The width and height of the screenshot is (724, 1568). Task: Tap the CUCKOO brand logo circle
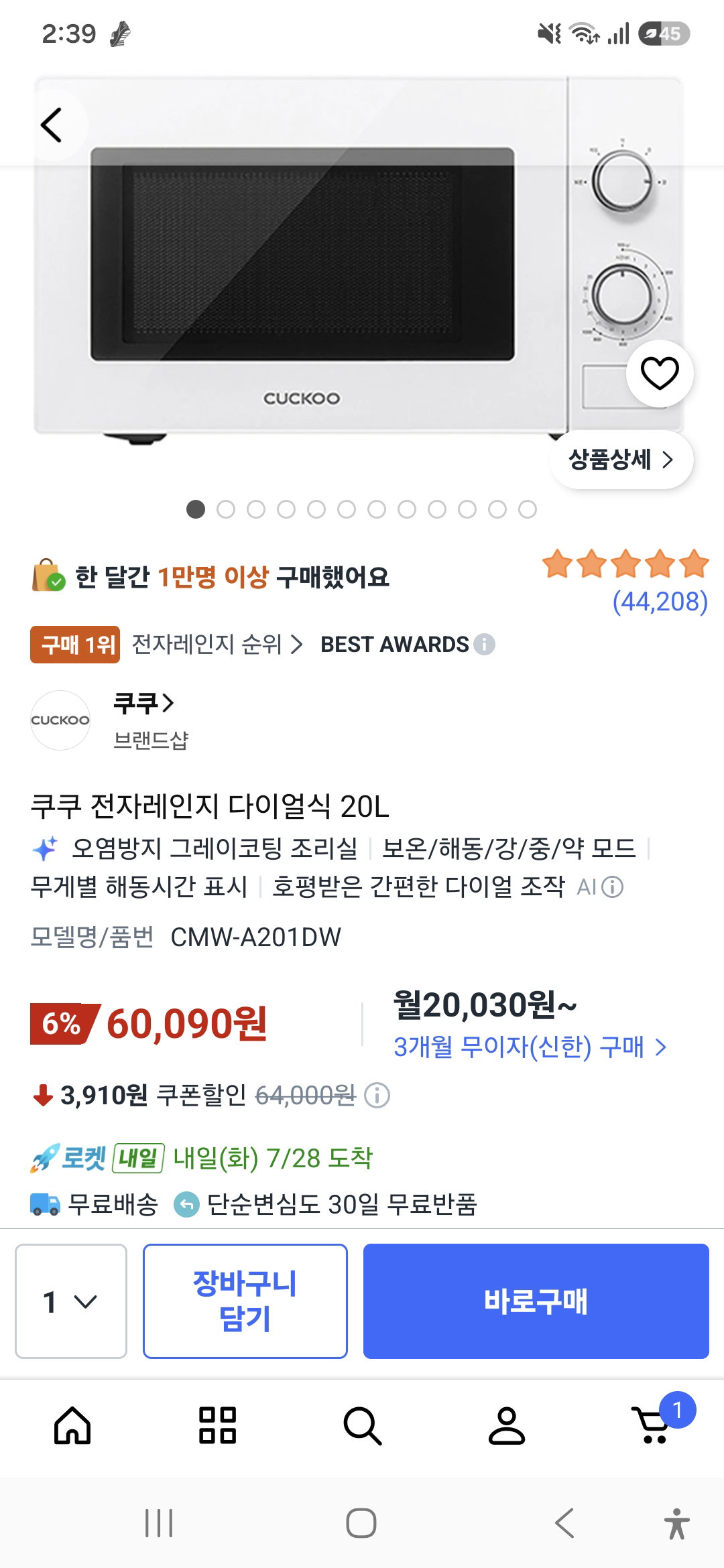point(60,720)
